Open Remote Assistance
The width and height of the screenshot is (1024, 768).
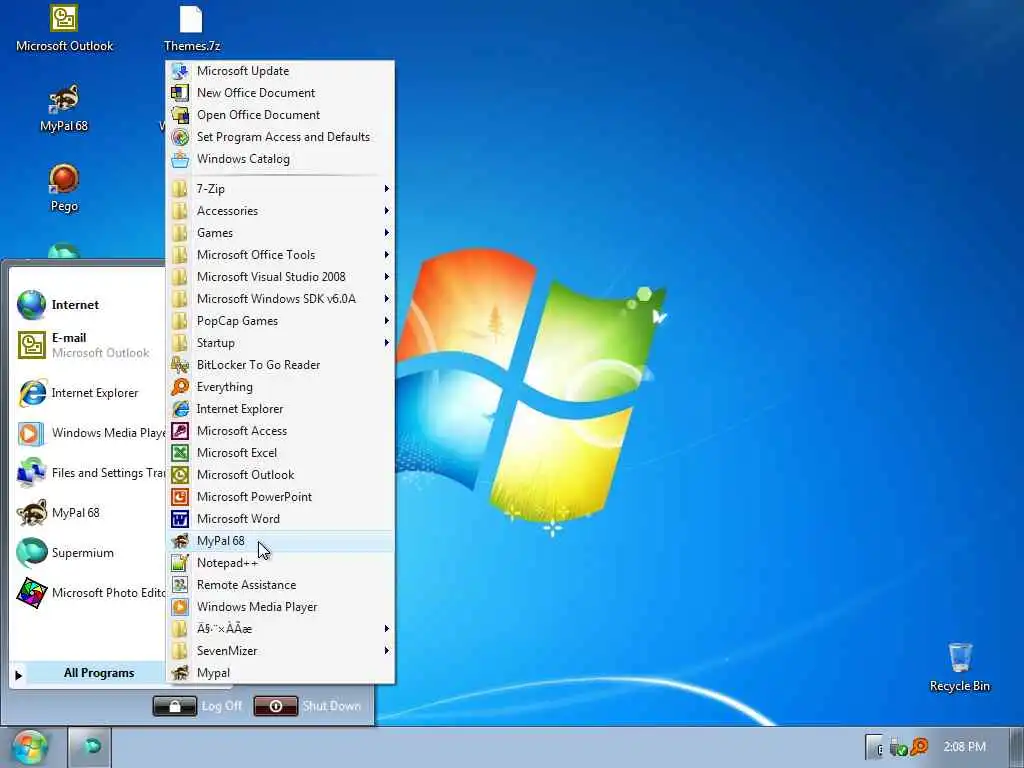280,585
